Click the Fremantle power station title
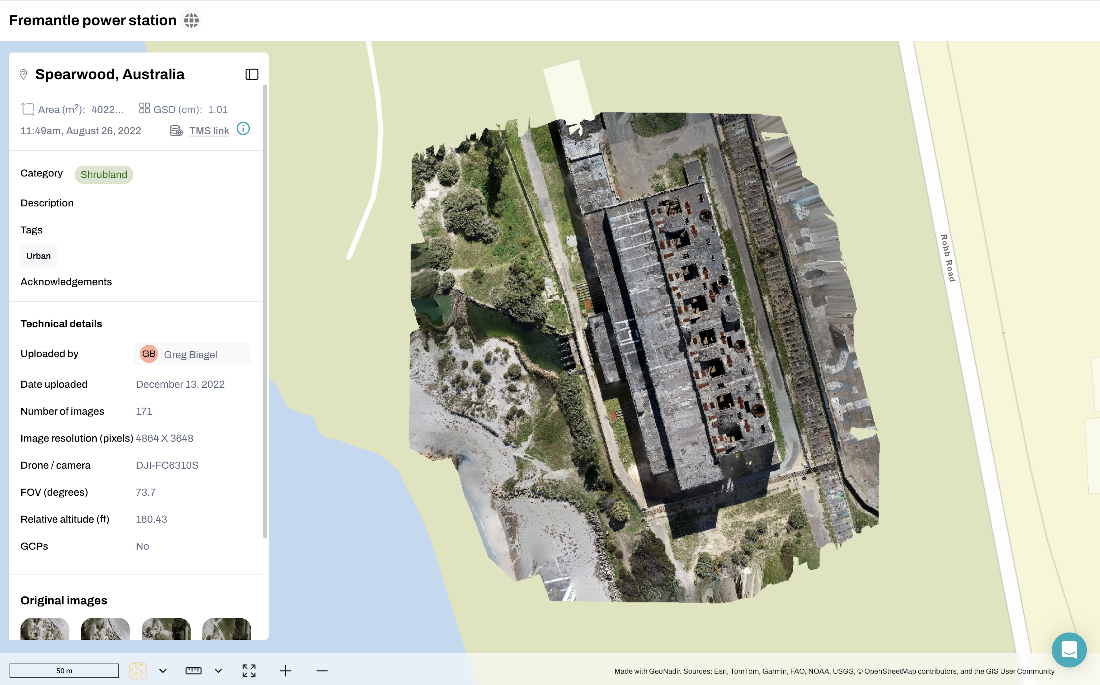1100x685 pixels. (x=93, y=20)
